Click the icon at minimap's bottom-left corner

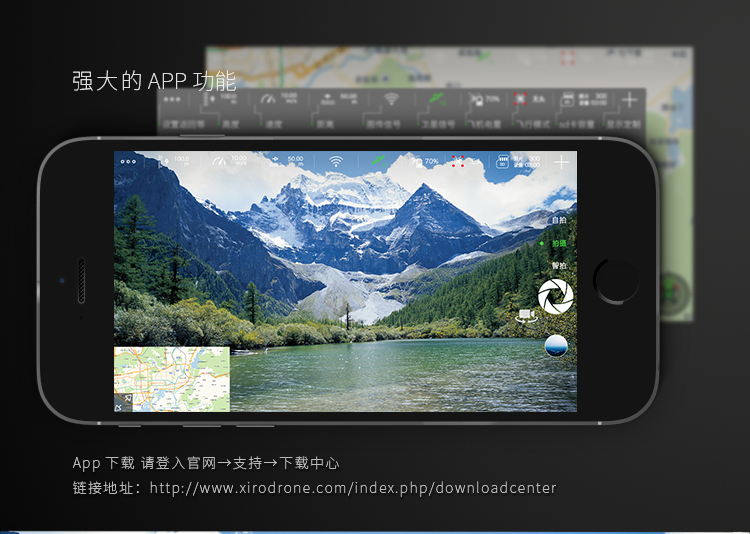[122, 405]
